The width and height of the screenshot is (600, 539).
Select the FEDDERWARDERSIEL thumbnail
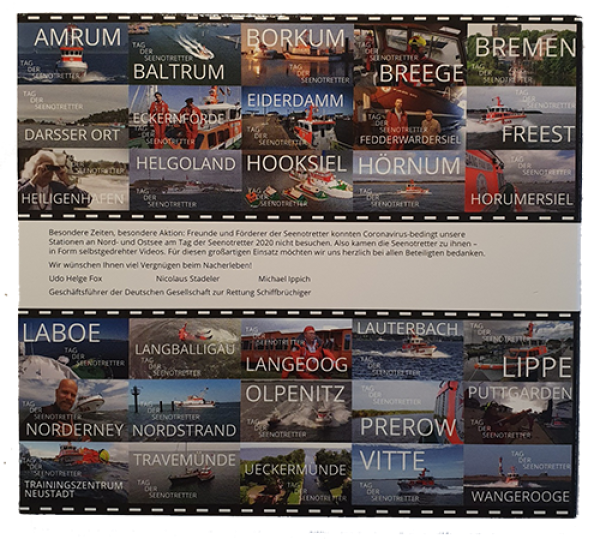coord(410,117)
